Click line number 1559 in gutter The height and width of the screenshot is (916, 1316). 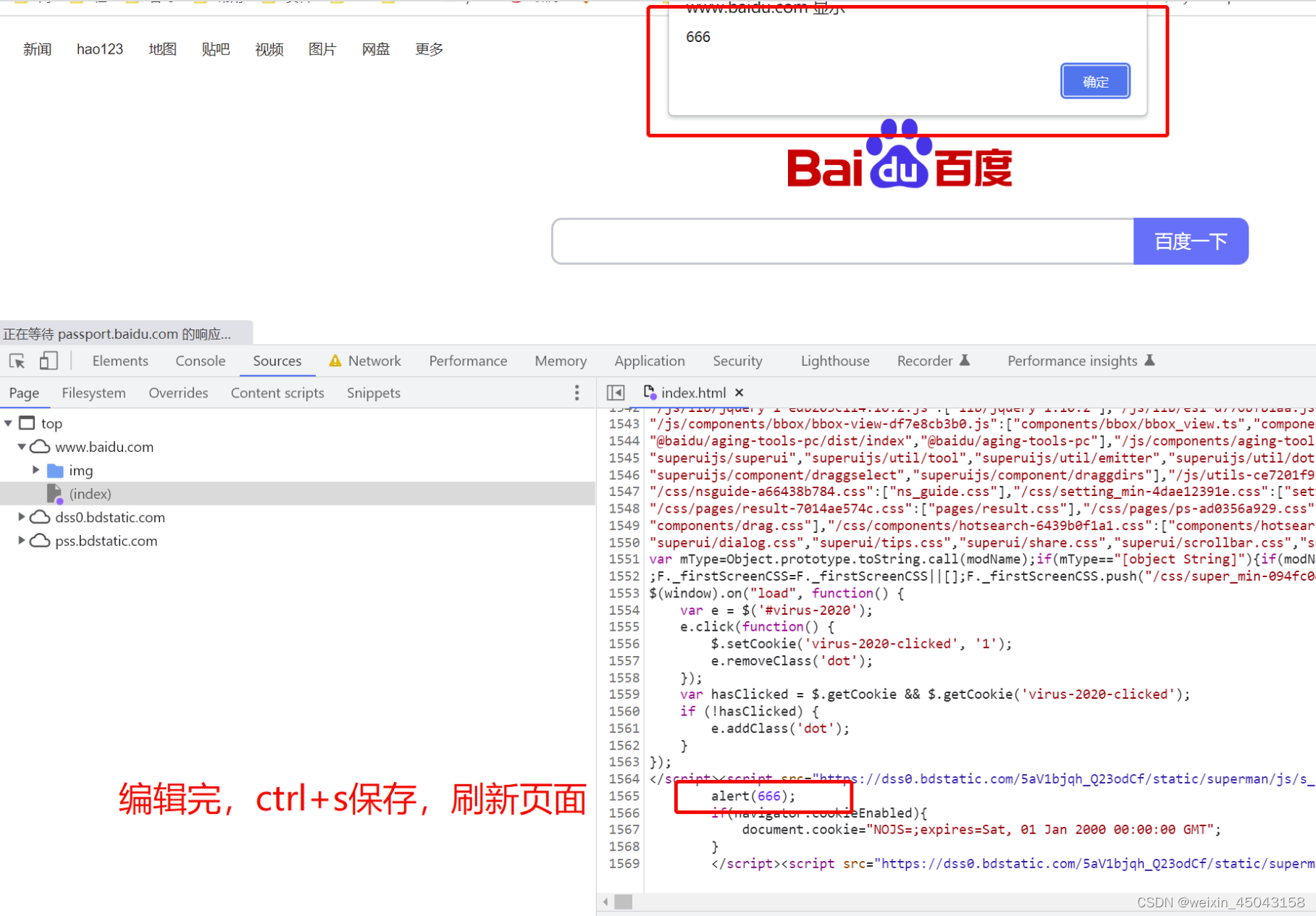[624, 694]
